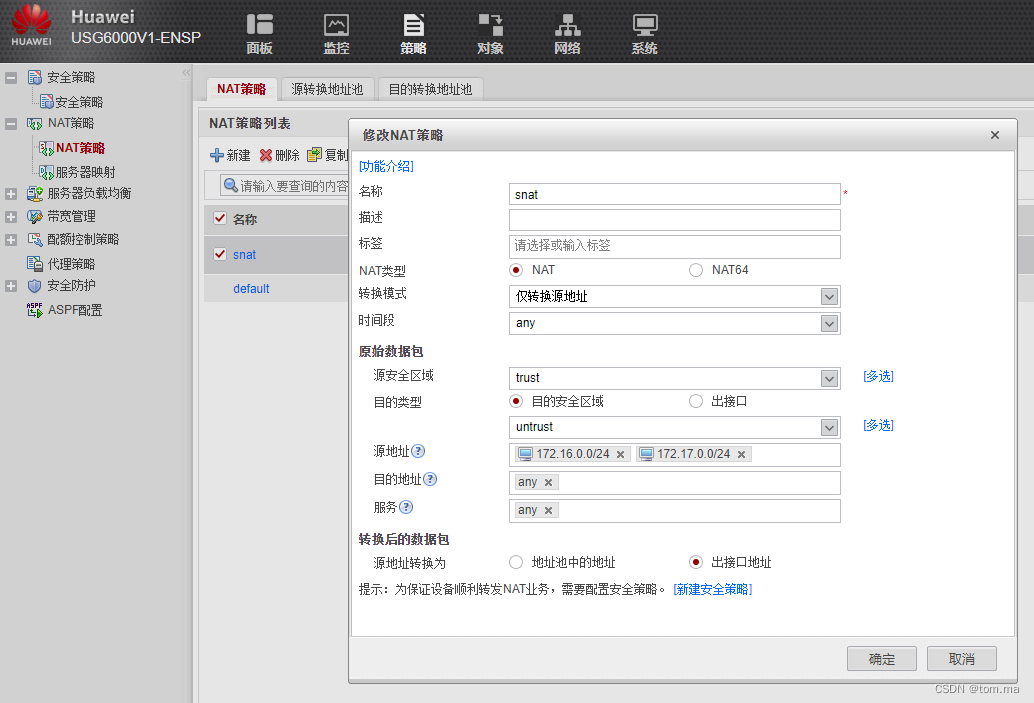The width and height of the screenshot is (1034, 703).
Task: Remove the any service tag
Action: (x=548, y=510)
